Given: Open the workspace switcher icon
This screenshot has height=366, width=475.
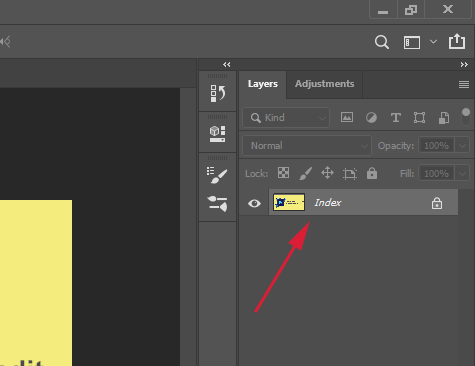Looking at the screenshot, I should pos(412,43).
